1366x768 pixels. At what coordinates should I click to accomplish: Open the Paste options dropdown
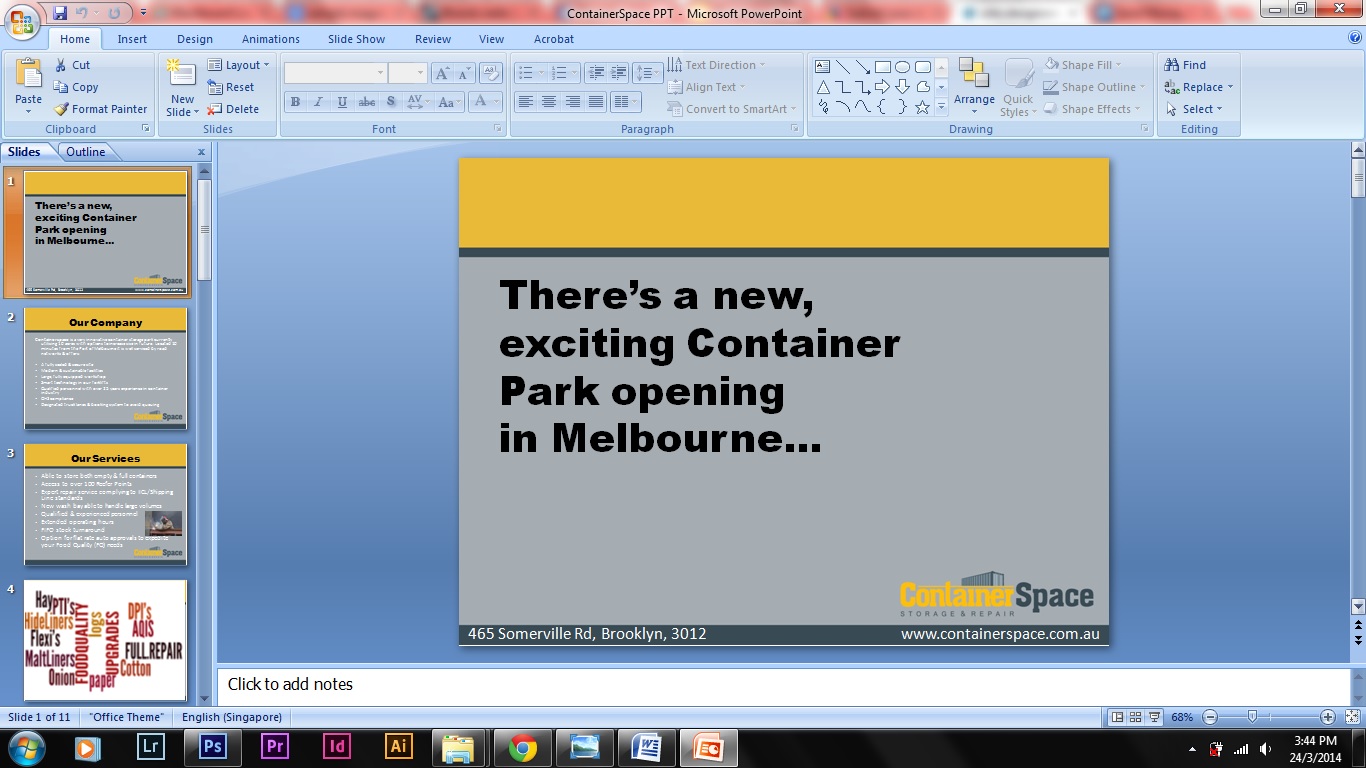(x=29, y=106)
